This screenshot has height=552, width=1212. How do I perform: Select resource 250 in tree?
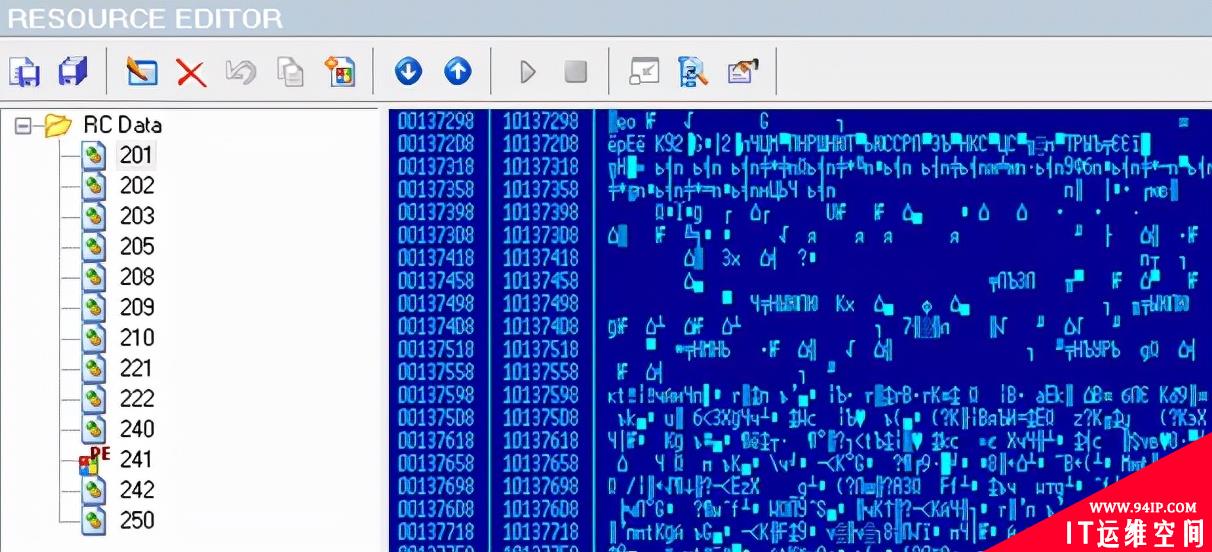click(137, 520)
